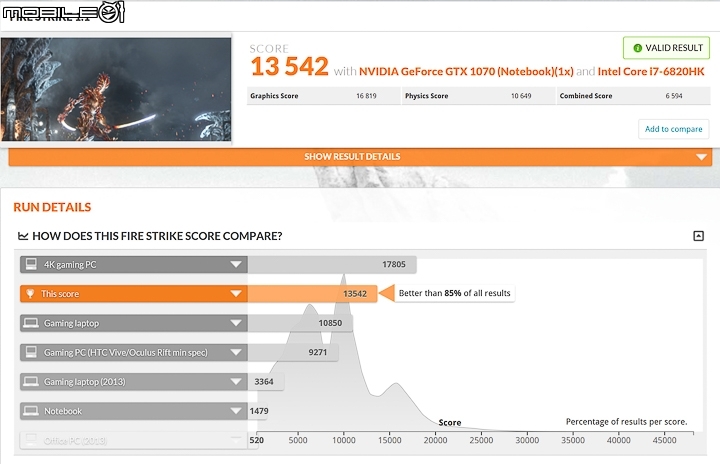Open the Fire Strike benchmark scene thumbnail
This screenshot has height=464, width=720.
coord(116,89)
